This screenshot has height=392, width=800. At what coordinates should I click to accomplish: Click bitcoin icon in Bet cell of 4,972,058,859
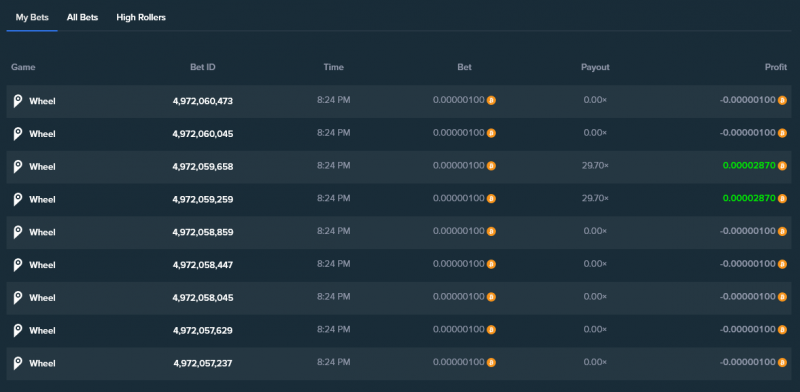(x=491, y=232)
